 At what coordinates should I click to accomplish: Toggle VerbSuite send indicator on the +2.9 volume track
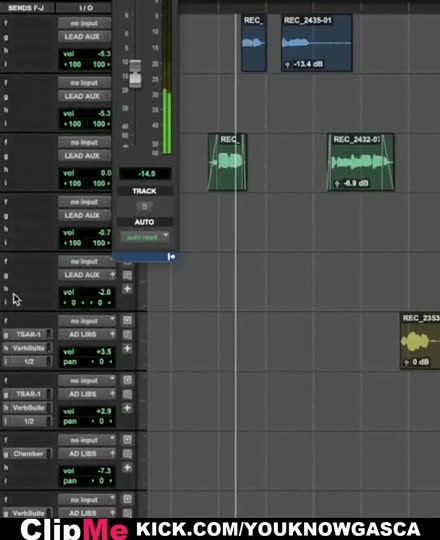[x=49, y=407]
